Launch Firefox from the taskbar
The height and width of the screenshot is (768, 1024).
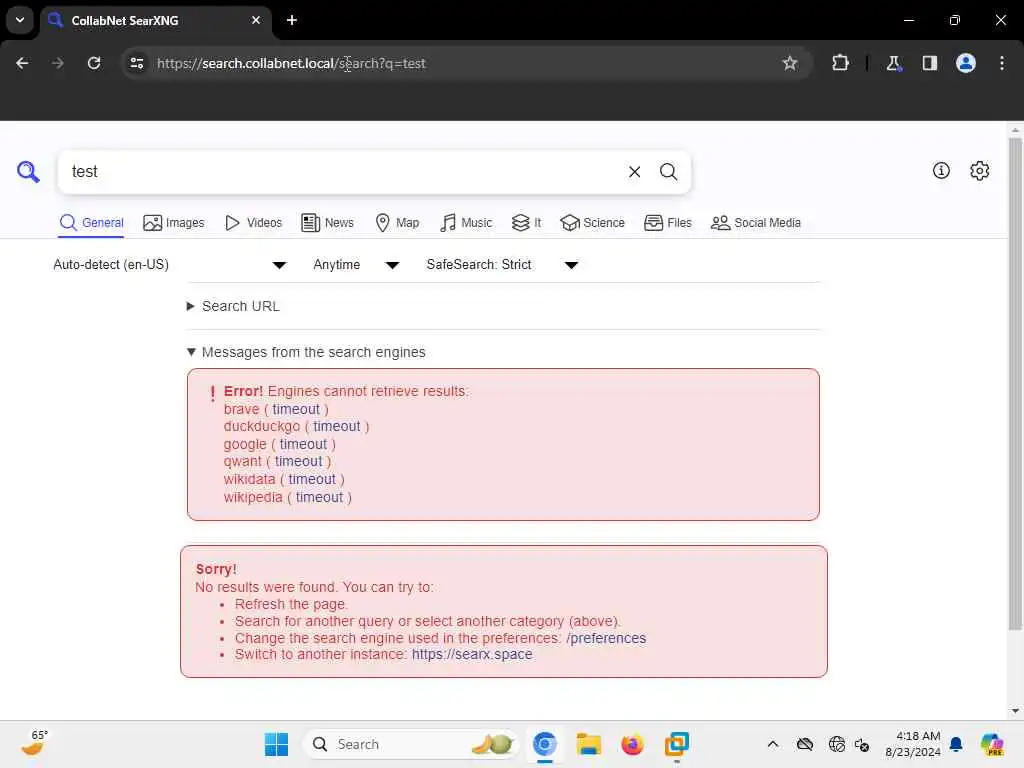(632, 744)
